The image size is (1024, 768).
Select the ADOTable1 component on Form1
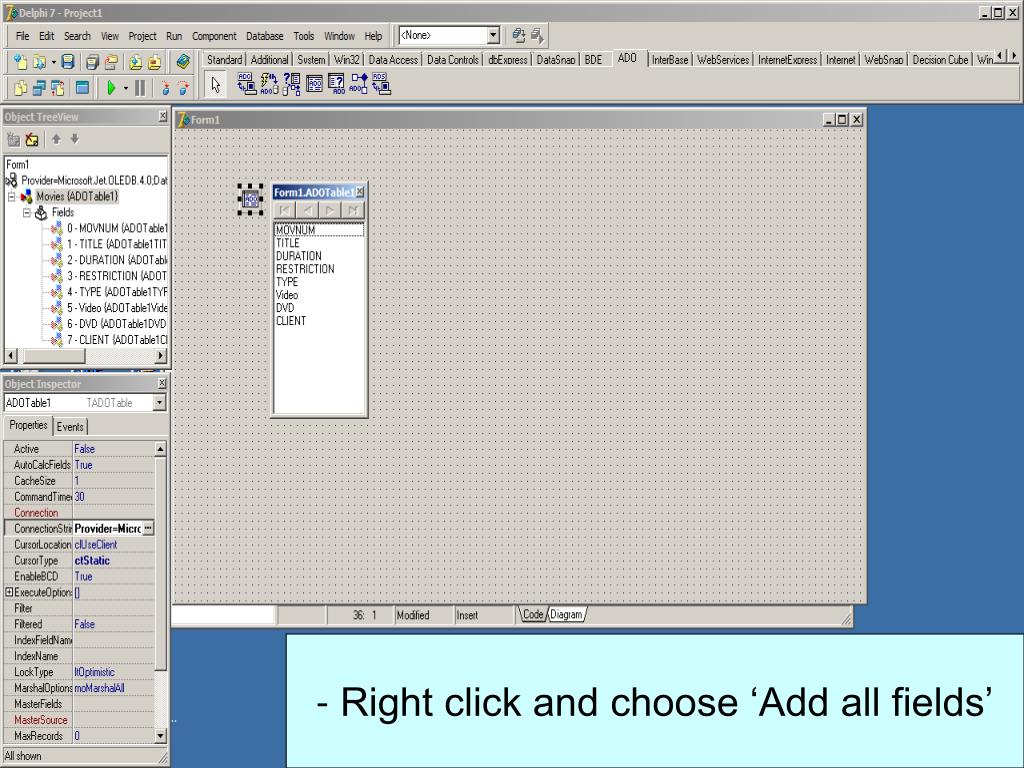tap(251, 199)
